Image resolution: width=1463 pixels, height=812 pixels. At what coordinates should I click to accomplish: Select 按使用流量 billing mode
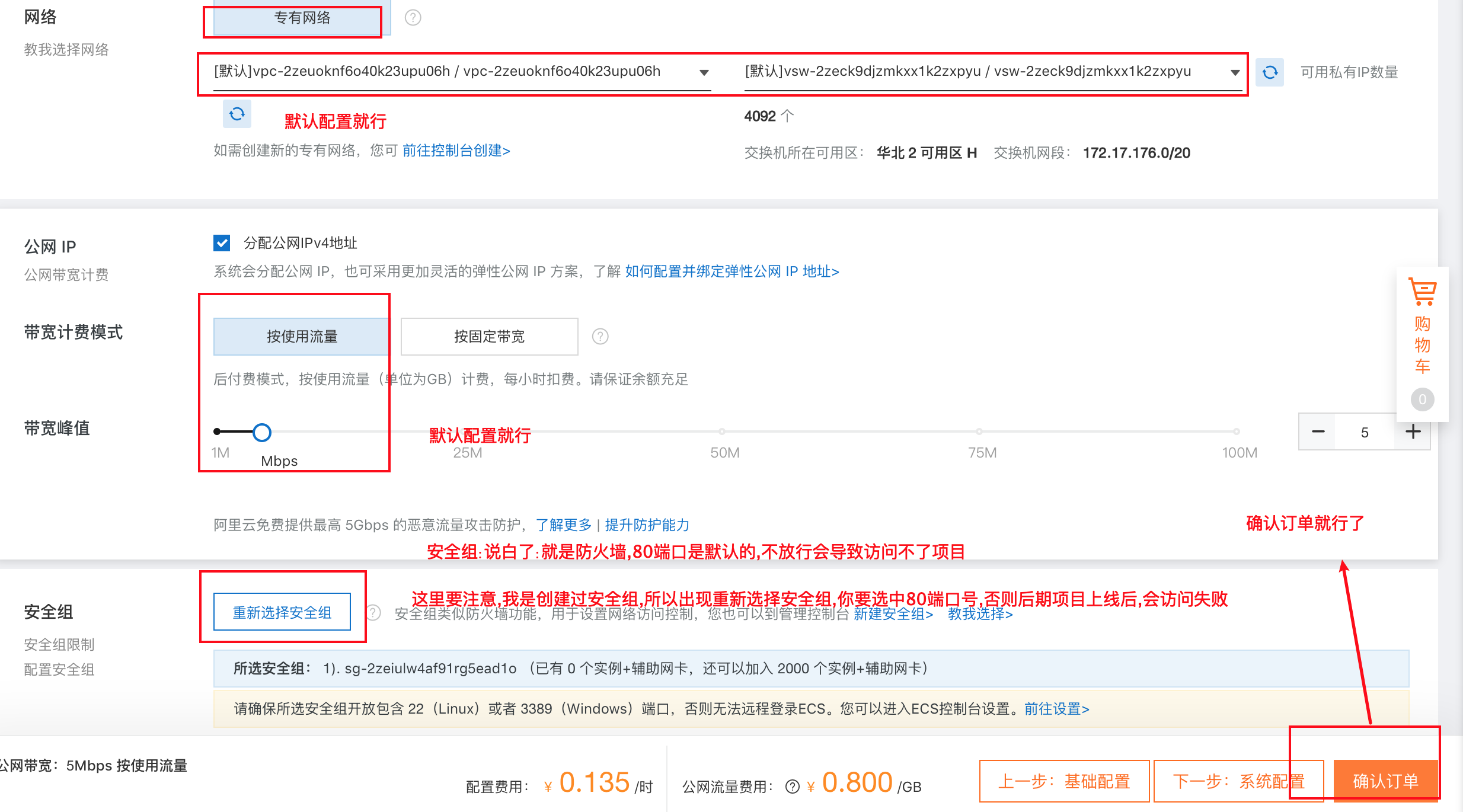(302, 337)
